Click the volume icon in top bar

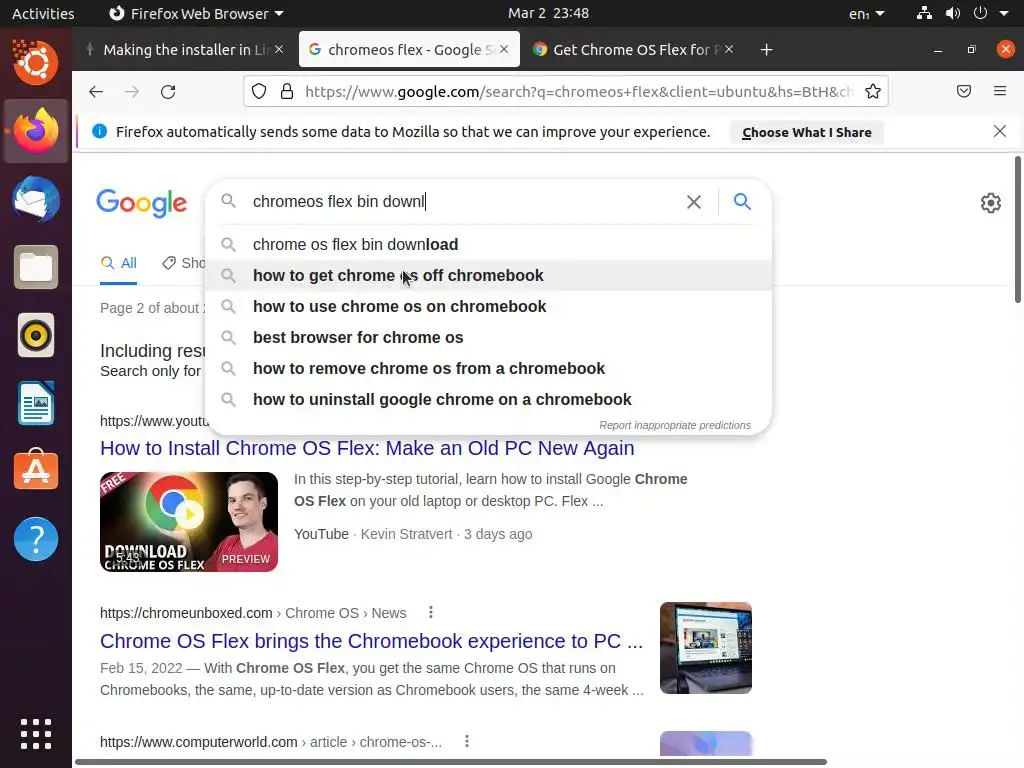pyautogui.click(x=953, y=13)
